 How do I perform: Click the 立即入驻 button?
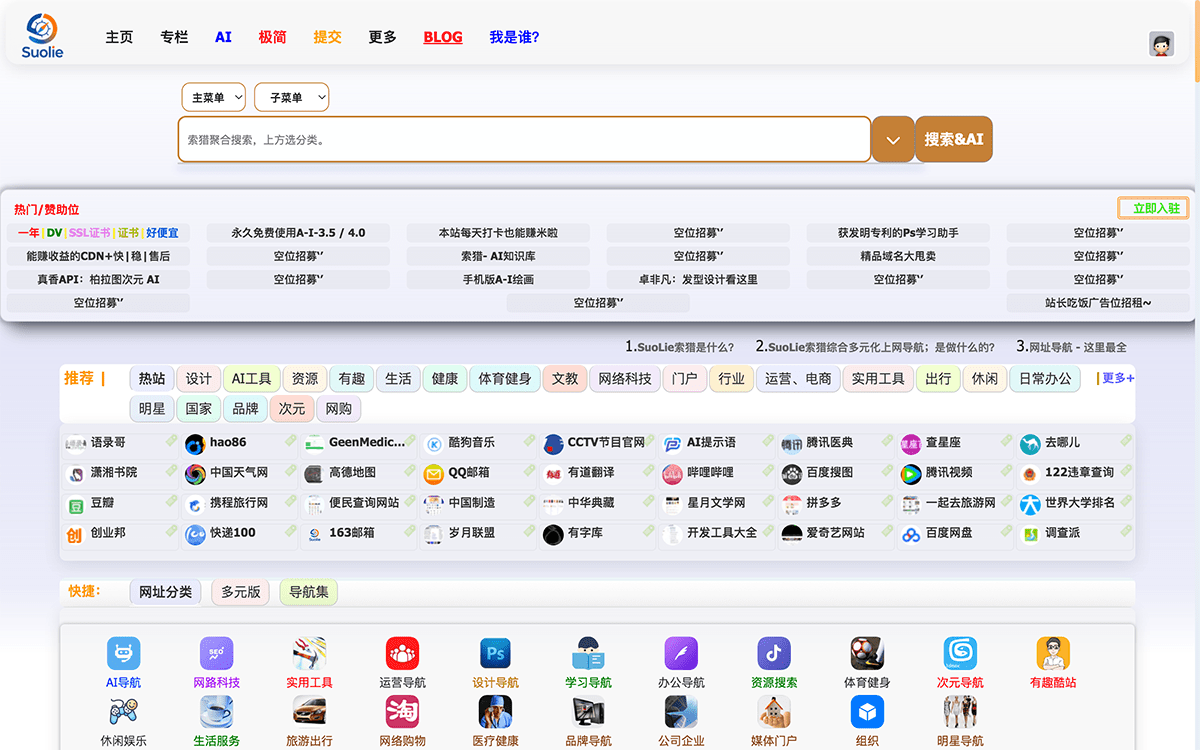point(1153,208)
